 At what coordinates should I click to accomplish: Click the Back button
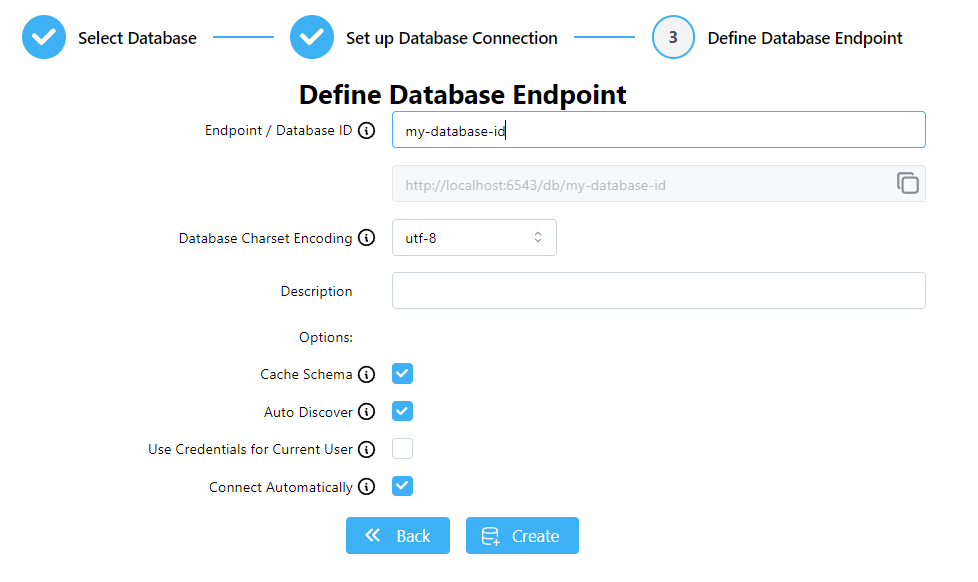pos(398,536)
